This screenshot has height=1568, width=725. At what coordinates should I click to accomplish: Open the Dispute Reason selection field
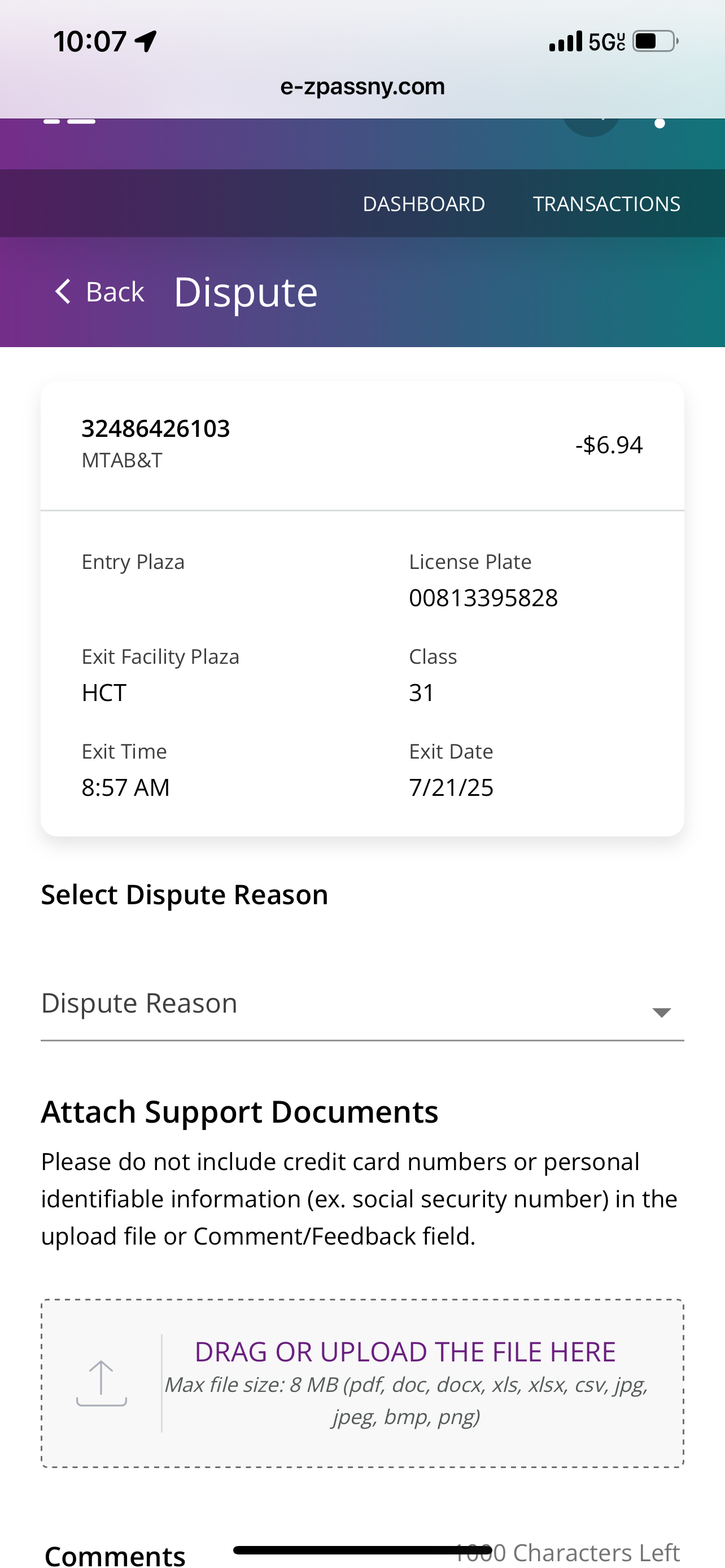click(x=341, y=1004)
